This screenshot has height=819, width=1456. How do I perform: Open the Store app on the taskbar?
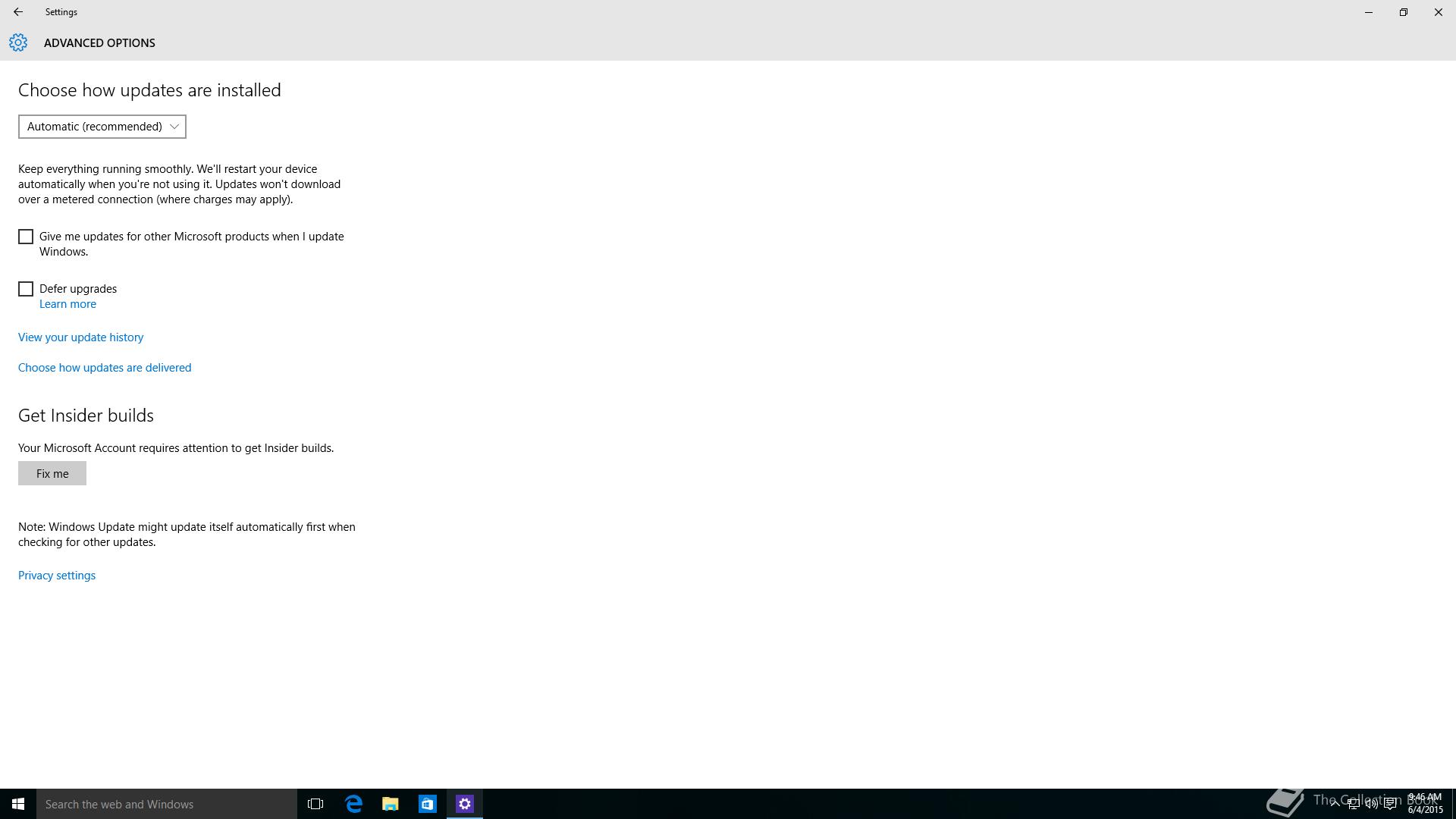coord(428,804)
